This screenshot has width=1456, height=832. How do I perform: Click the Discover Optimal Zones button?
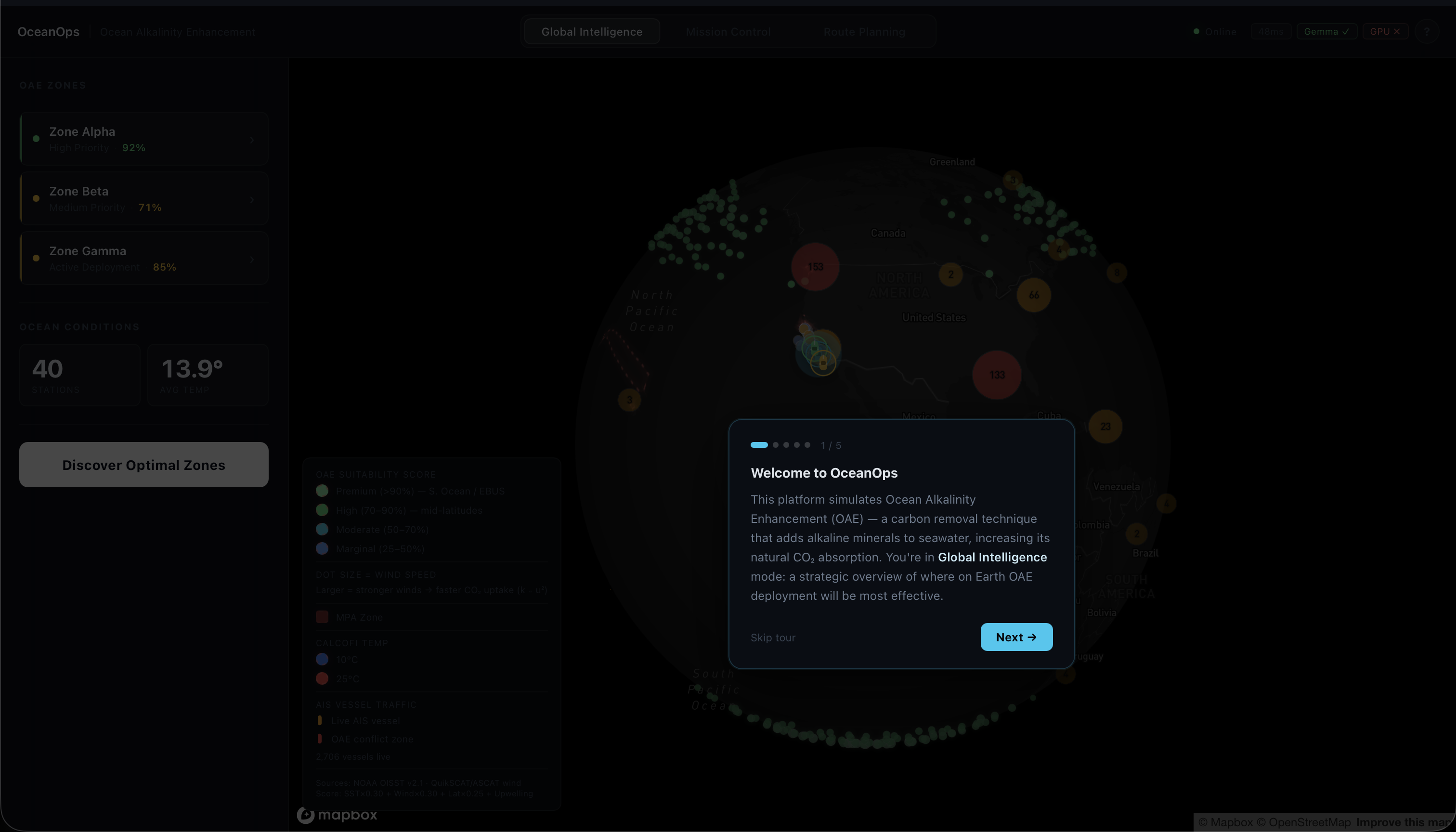click(x=143, y=465)
